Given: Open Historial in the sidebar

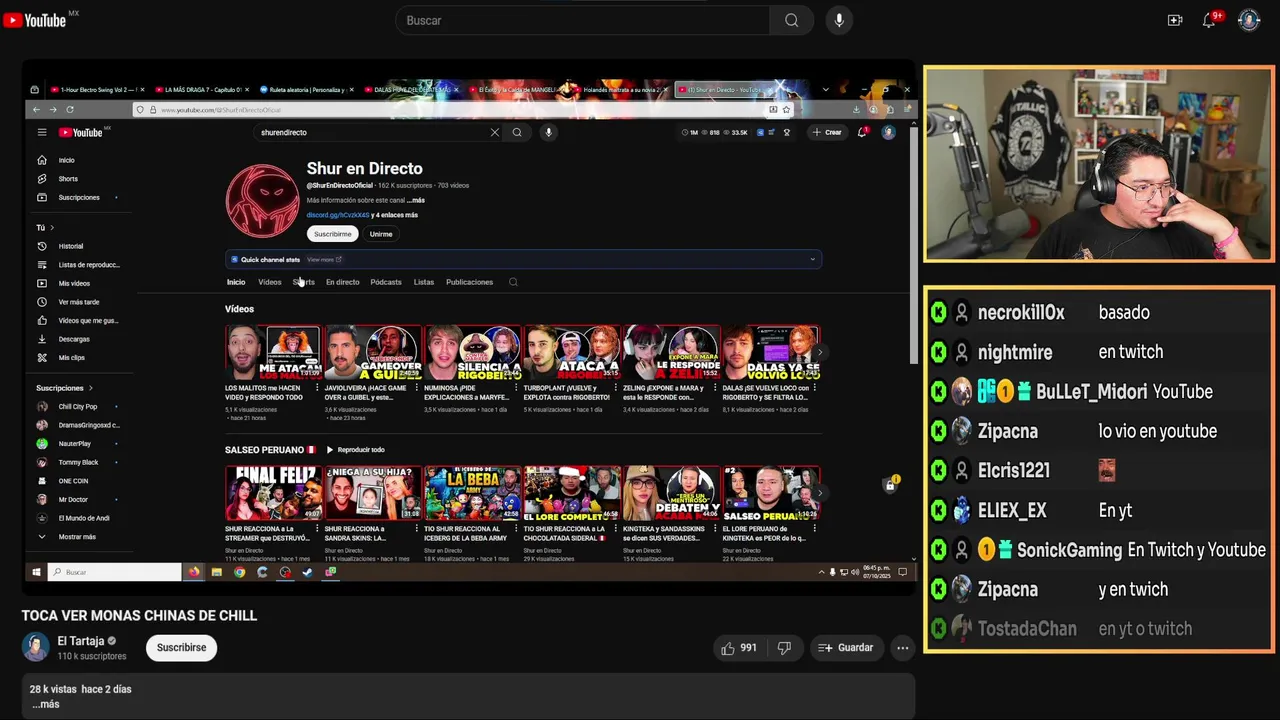Looking at the screenshot, I should [70, 246].
